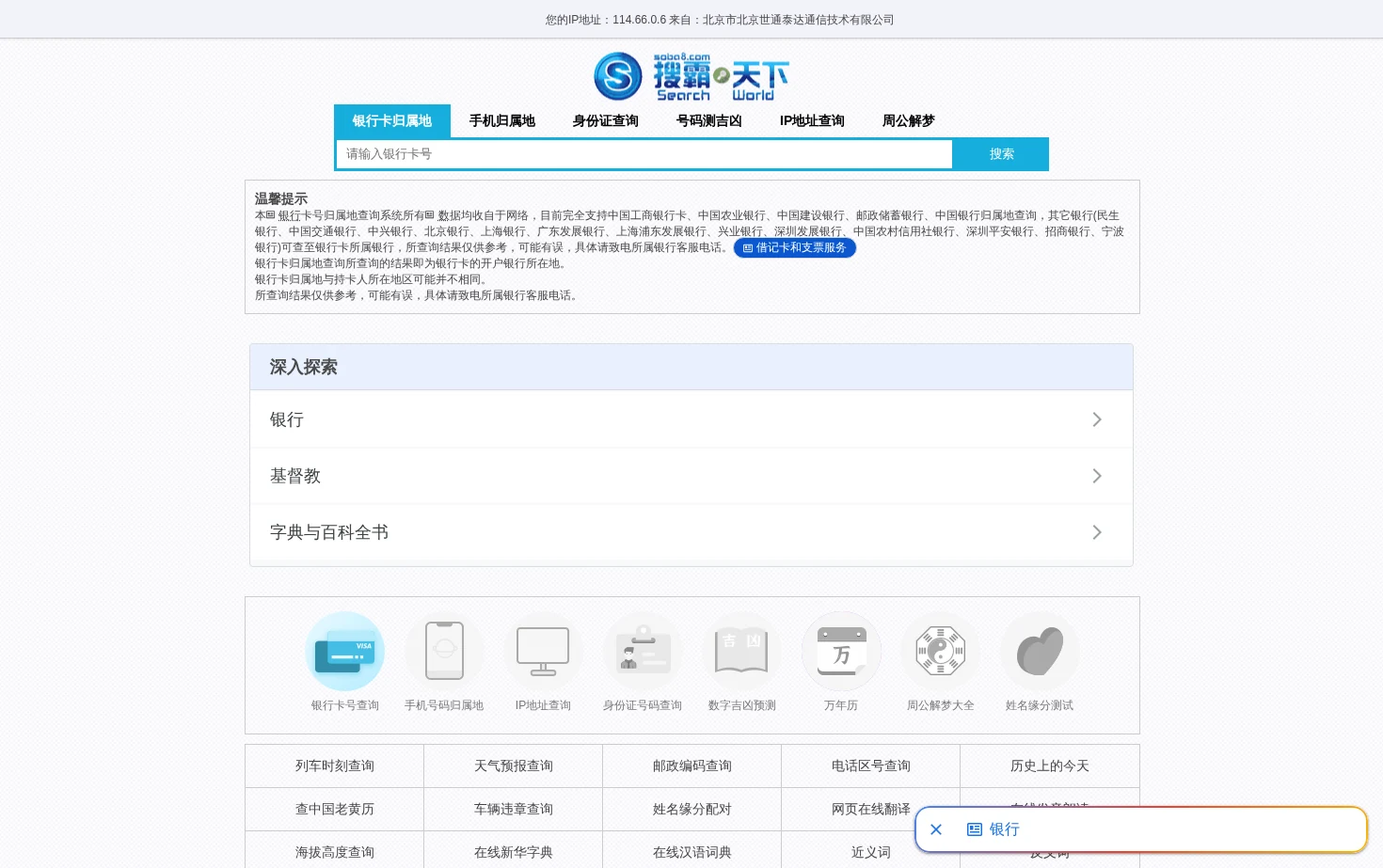Open the 身份证号码查询 ID card icon
This screenshot has height=868, width=1383.
click(x=643, y=652)
